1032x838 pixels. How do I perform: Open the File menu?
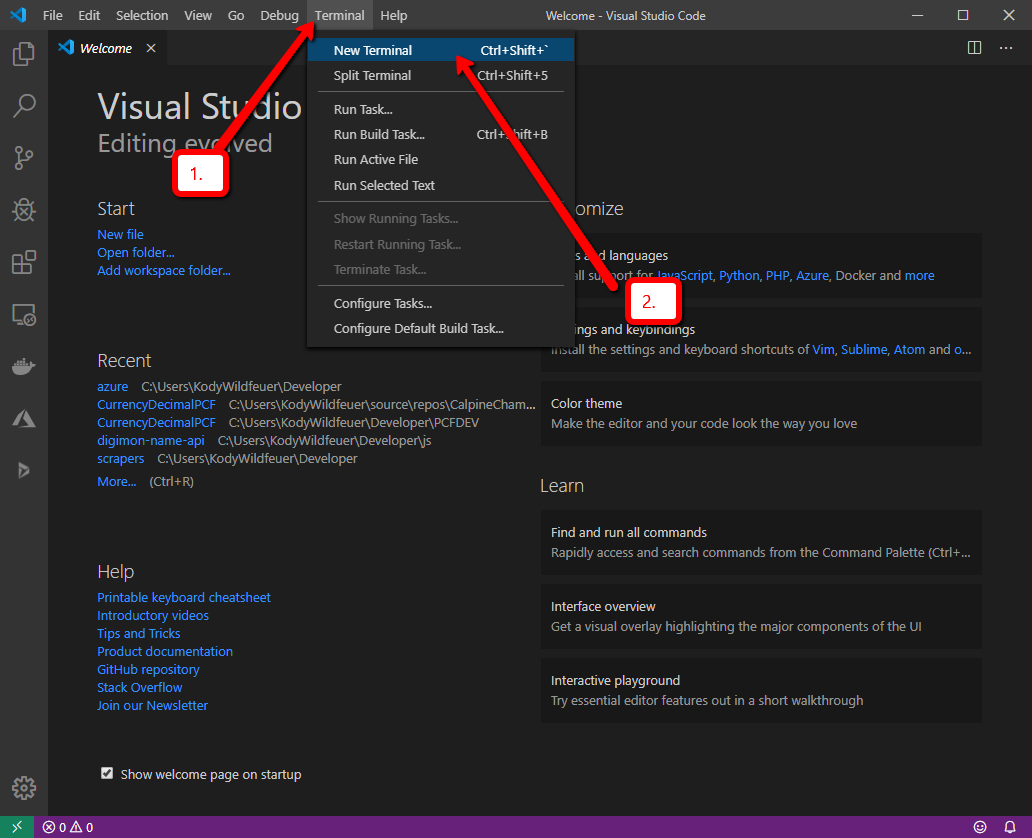(x=53, y=15)
